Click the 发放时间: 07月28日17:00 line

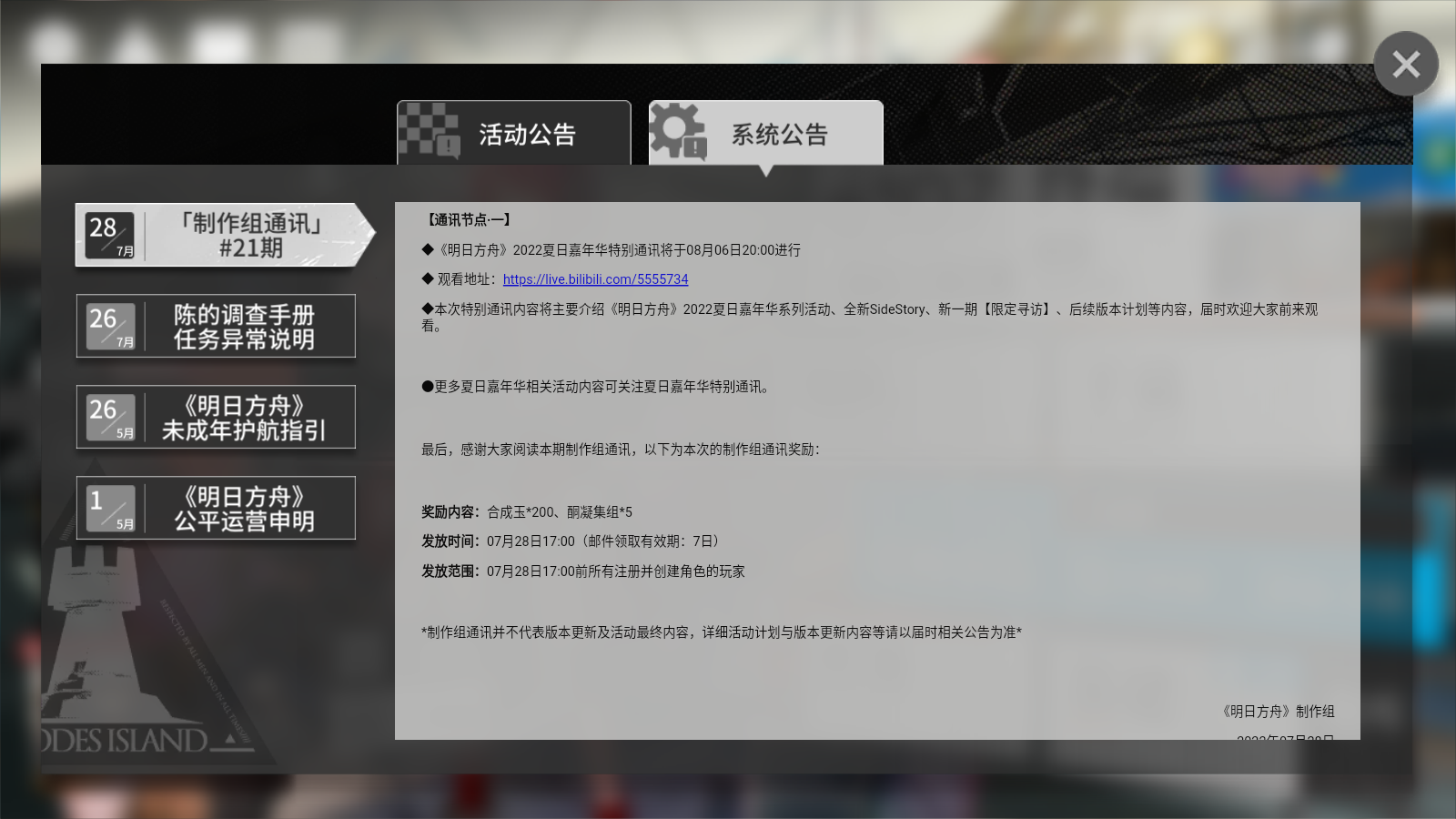pyautogui.click(x=573, y=541)
